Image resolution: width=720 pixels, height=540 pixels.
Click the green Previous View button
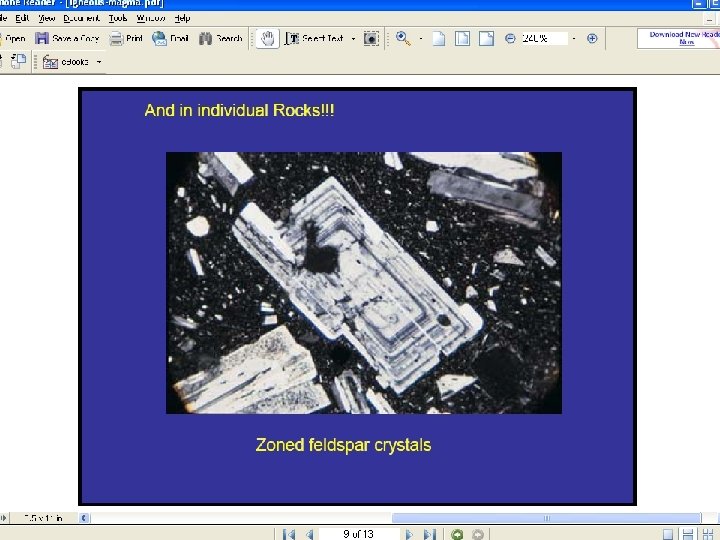tap(457, 534)
